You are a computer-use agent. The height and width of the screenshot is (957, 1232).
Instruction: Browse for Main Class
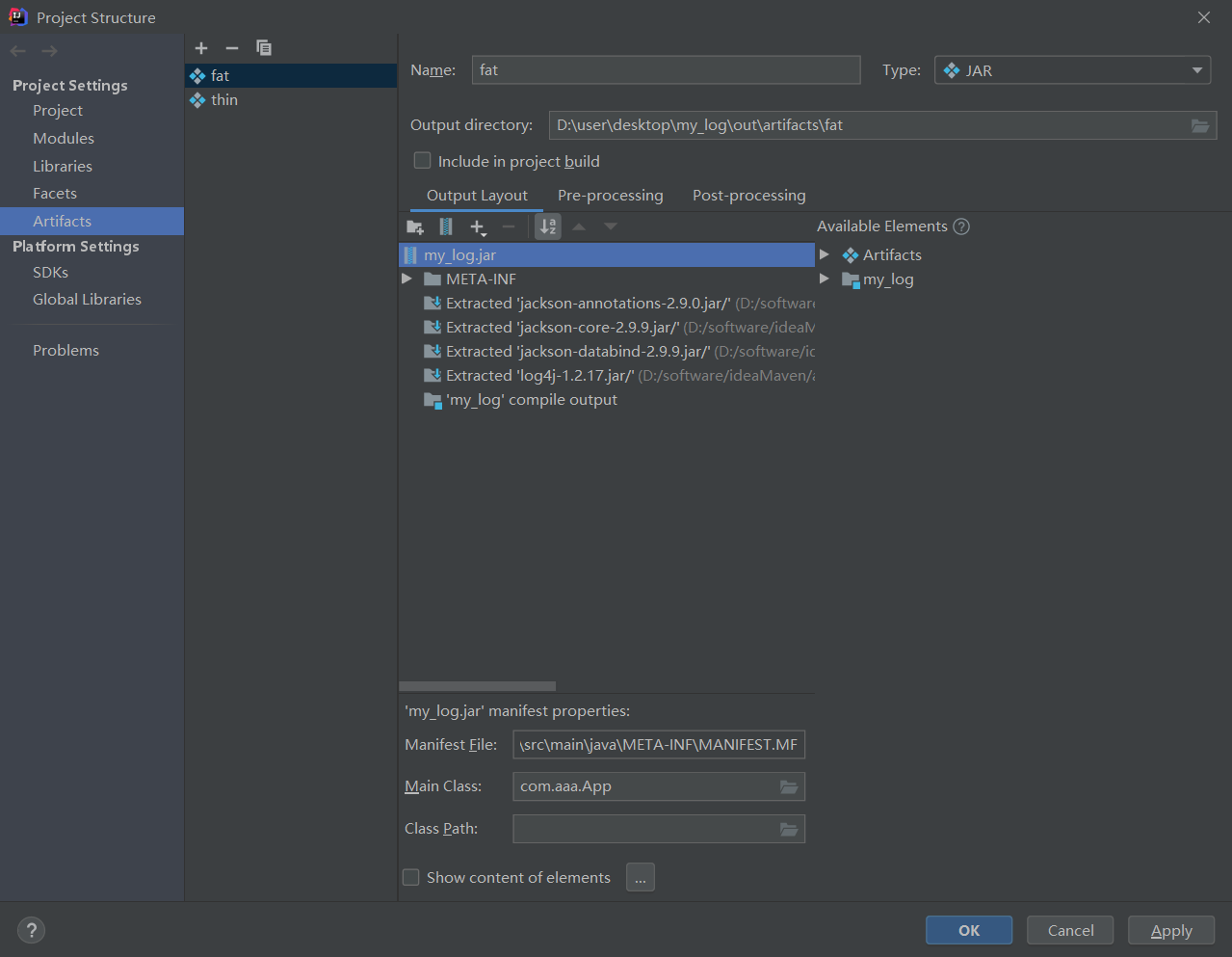coord(789,786)
